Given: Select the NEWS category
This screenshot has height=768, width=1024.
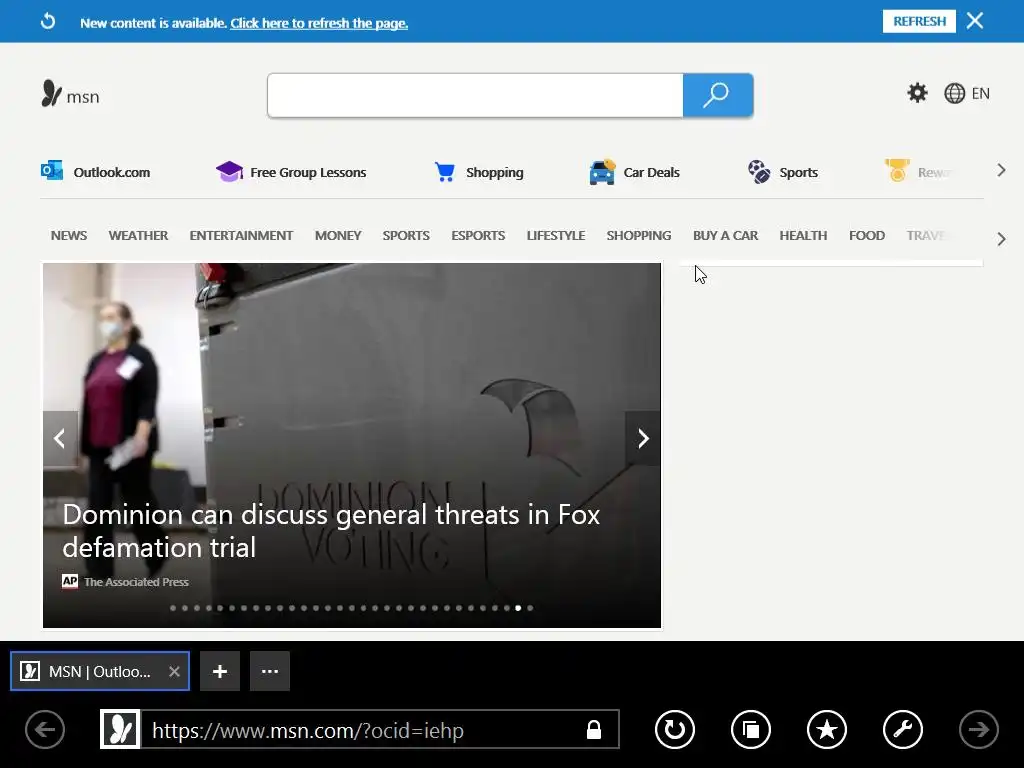Looking at the screenshot, I should (69, 235).
